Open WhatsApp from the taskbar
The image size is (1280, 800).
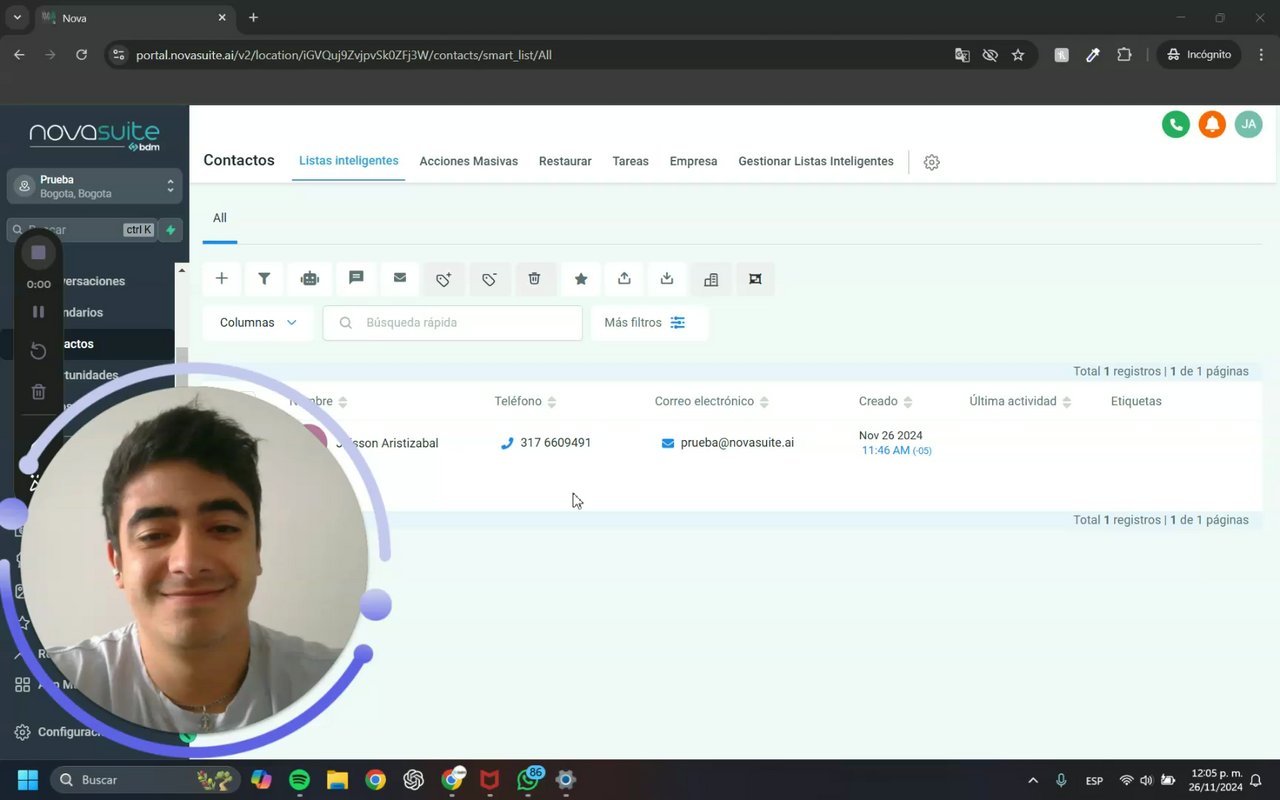coord(528,780)
